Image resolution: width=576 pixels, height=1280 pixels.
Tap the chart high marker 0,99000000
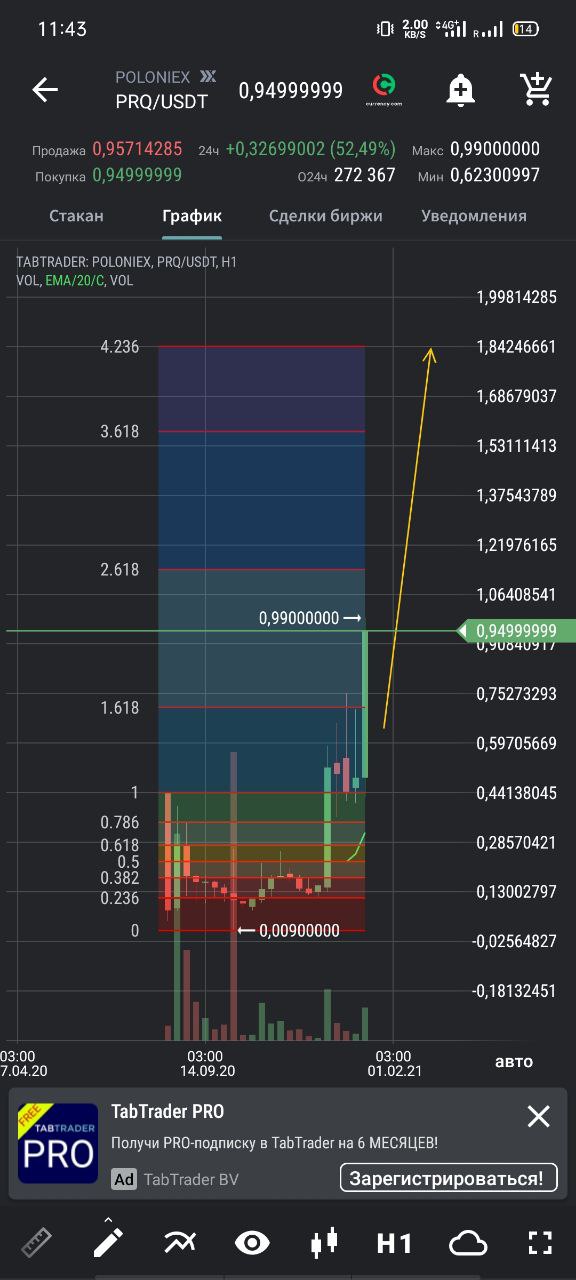tap(309, 619)
